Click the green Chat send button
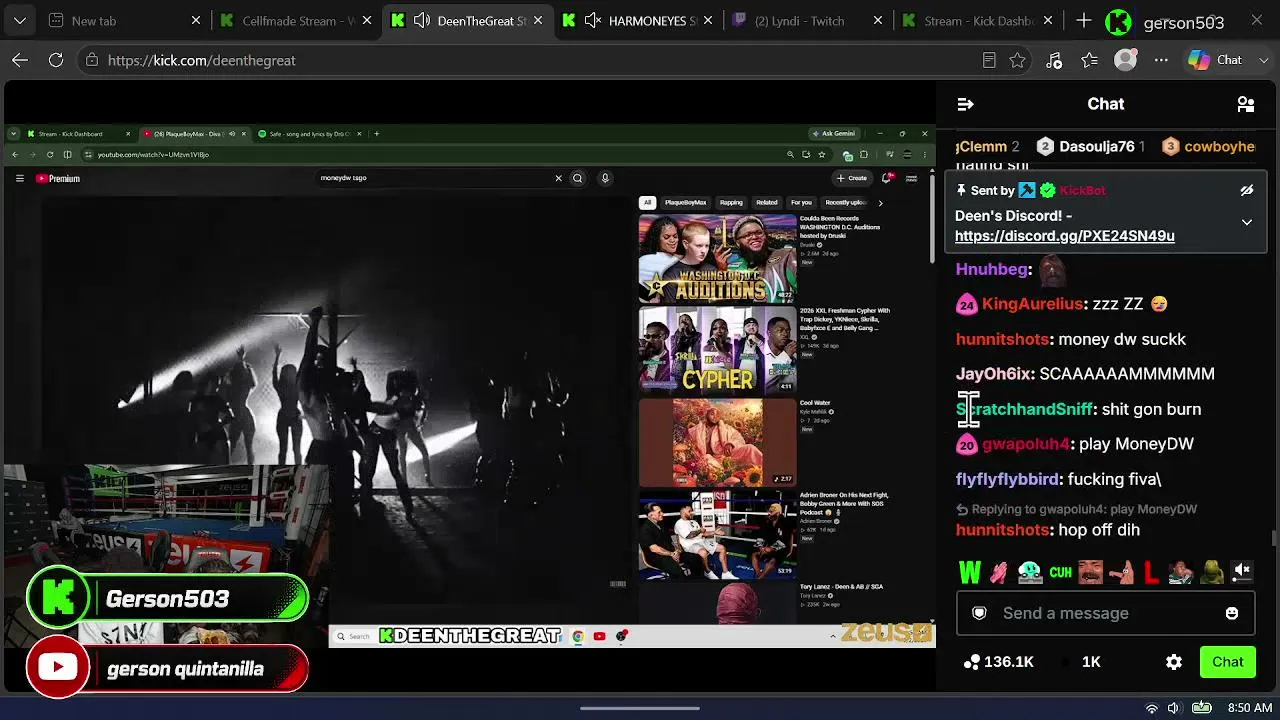 (x=1228, y=662)
